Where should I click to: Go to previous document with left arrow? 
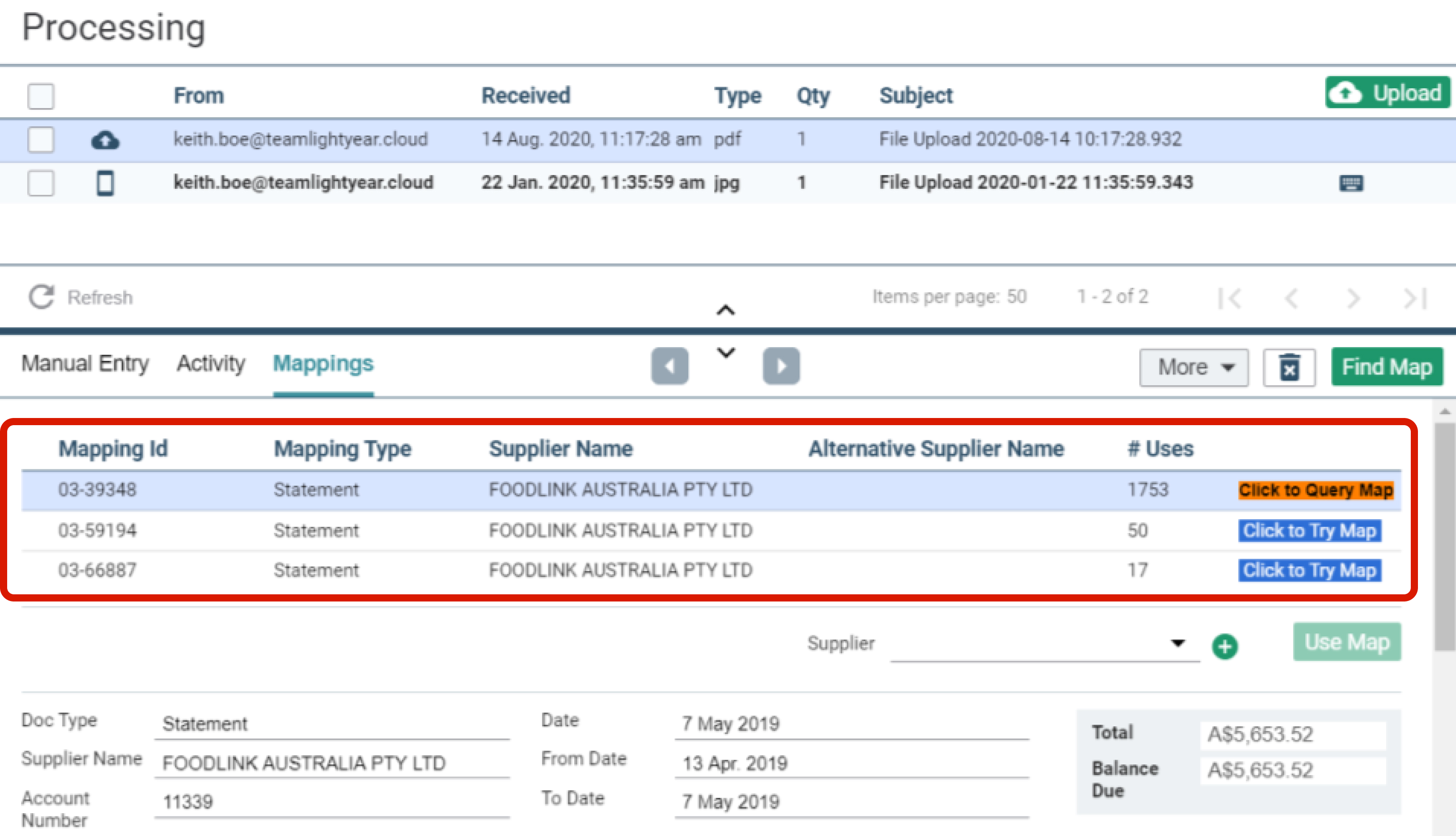[x=669, y=366]
